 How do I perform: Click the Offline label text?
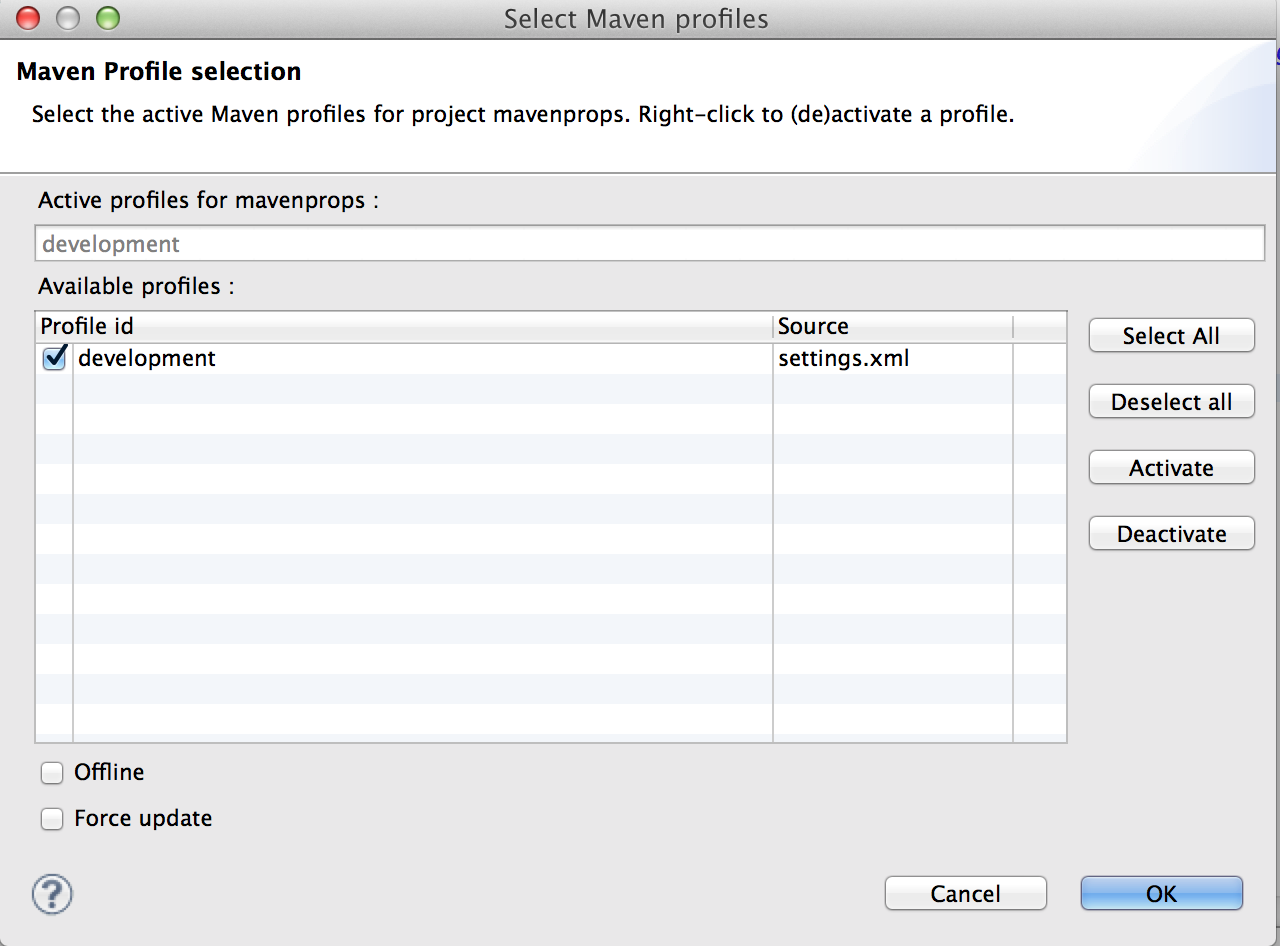(x=109, y=772)
